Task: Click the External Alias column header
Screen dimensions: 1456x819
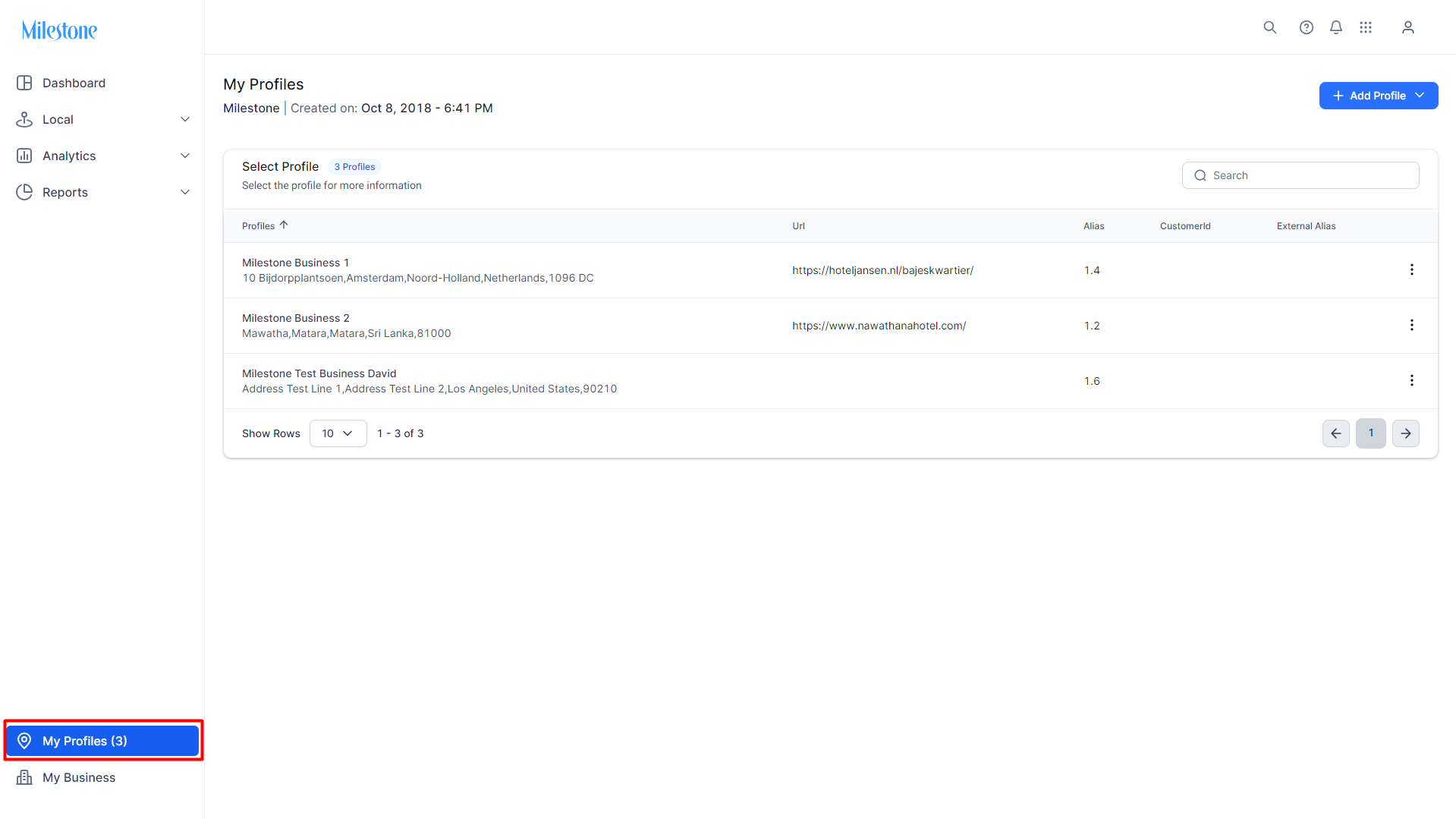Action: click(1306, 226)
